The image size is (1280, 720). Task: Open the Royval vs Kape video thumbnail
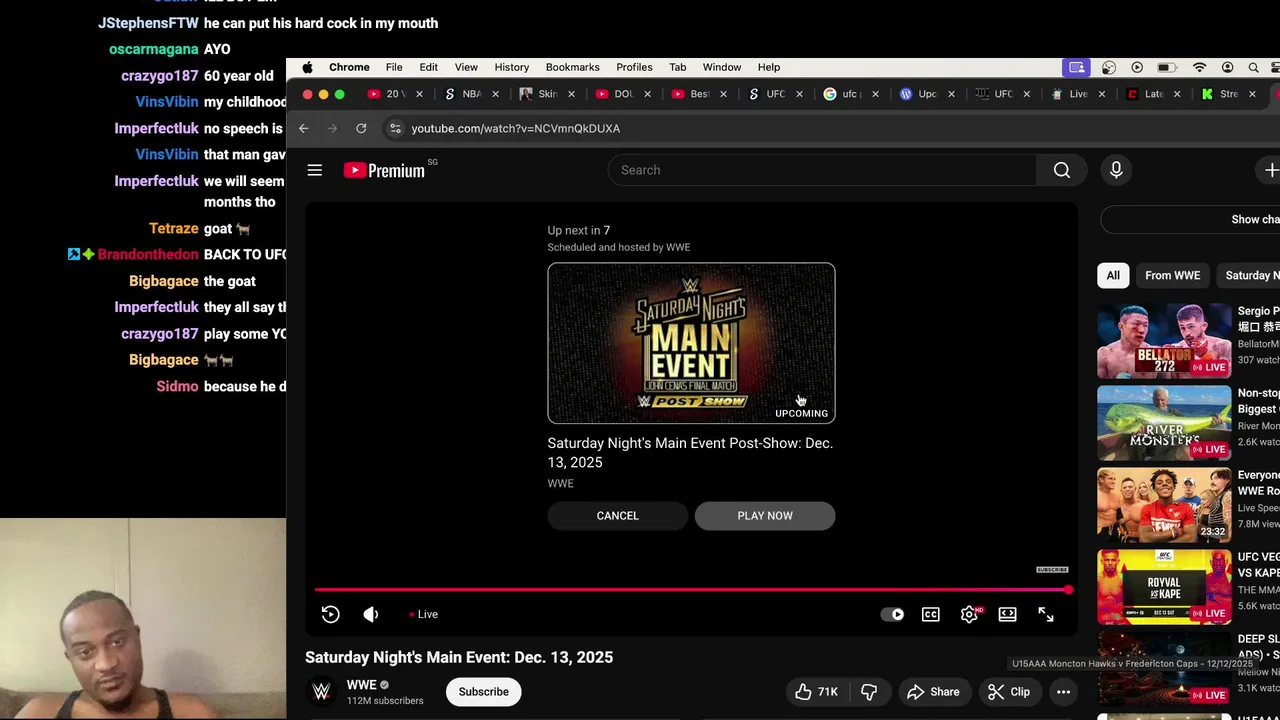pyautogui.click(x=1164, y=587)
